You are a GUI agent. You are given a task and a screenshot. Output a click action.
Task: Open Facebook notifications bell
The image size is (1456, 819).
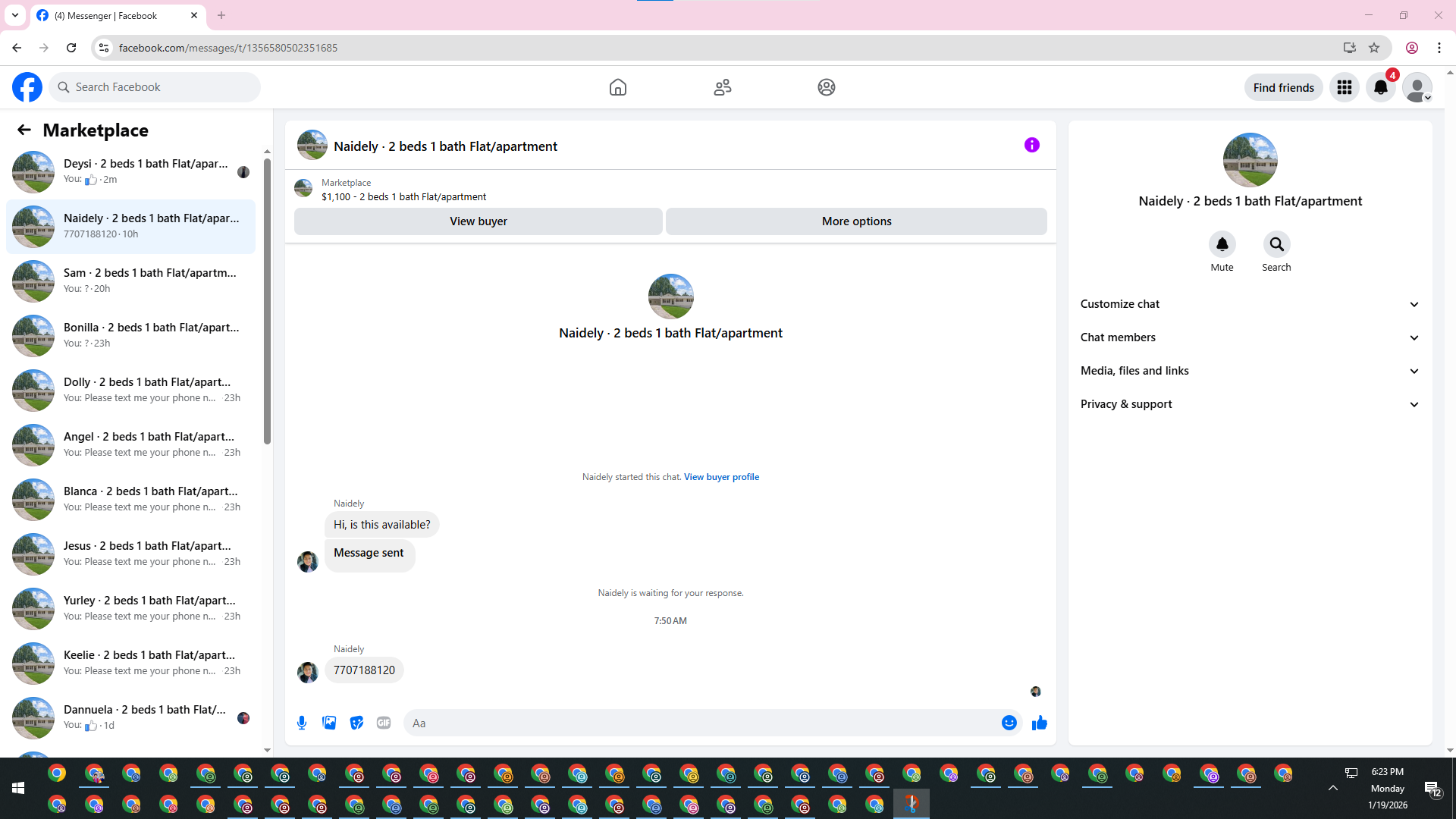[x=1381, y=87]
